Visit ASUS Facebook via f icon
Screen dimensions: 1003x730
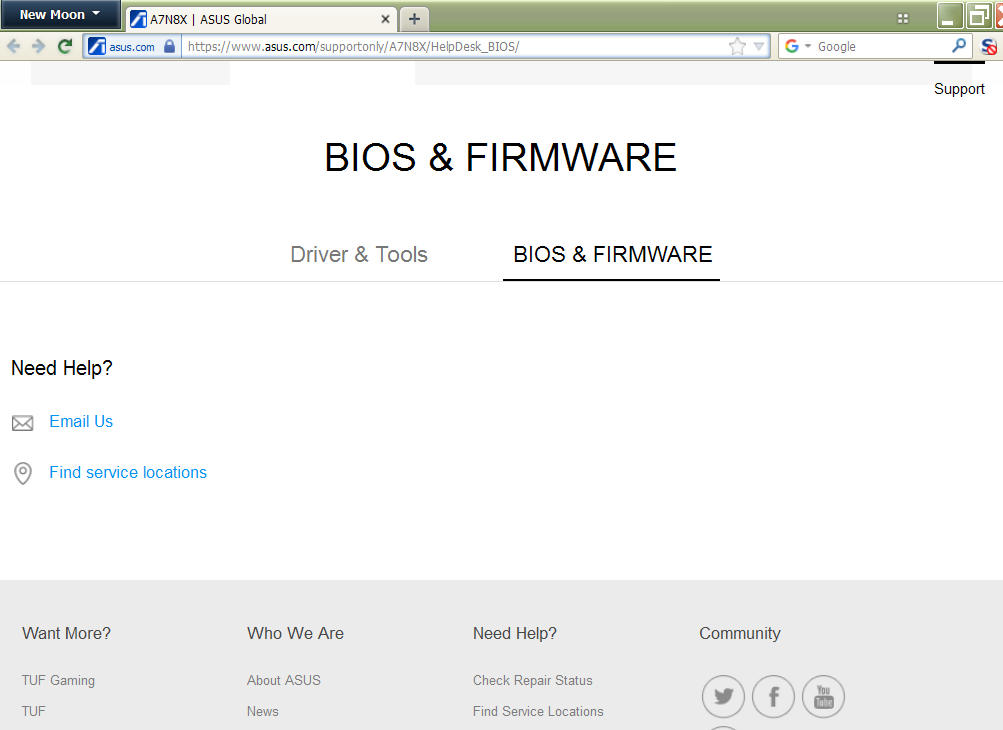click(773, 697)
